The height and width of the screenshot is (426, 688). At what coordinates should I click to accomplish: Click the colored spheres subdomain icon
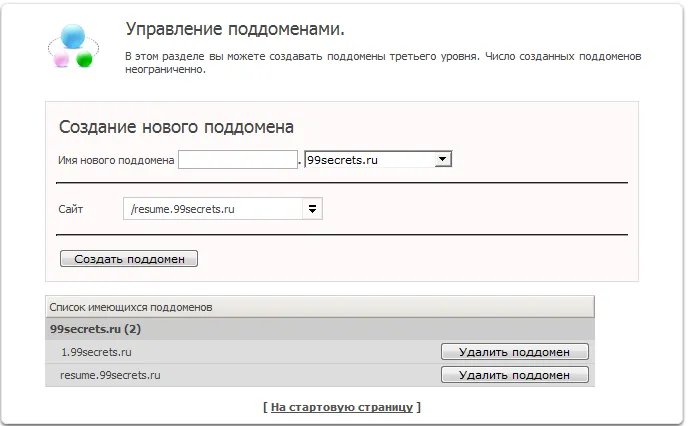click(x=73, y=46)
